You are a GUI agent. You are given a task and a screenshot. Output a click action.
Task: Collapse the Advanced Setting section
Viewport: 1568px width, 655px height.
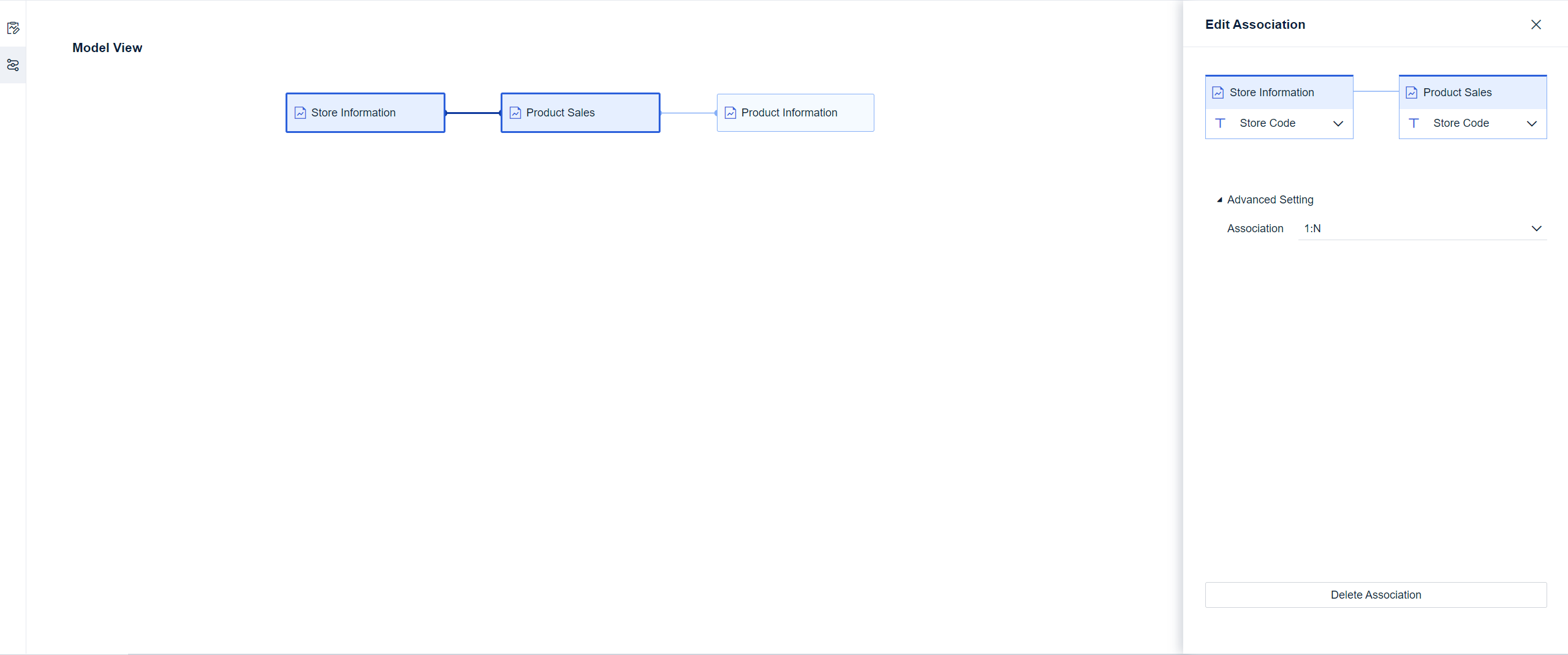tap(1219, 200)
